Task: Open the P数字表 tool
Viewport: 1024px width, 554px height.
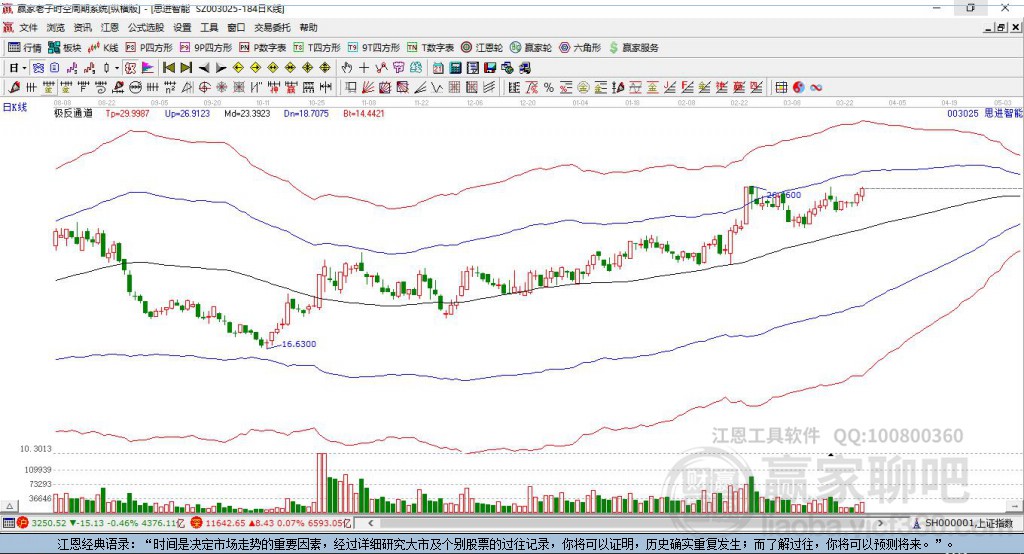Action: tap(263, 48)
